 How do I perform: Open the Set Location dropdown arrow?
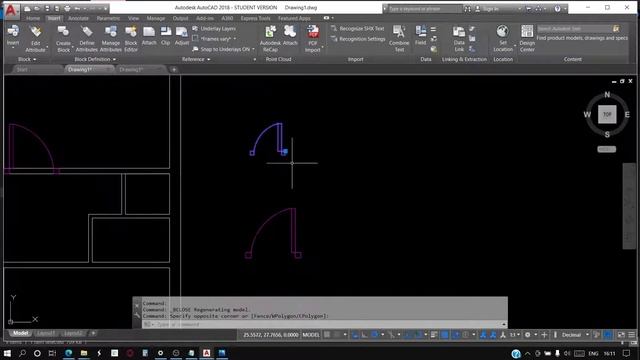point(515,46)
